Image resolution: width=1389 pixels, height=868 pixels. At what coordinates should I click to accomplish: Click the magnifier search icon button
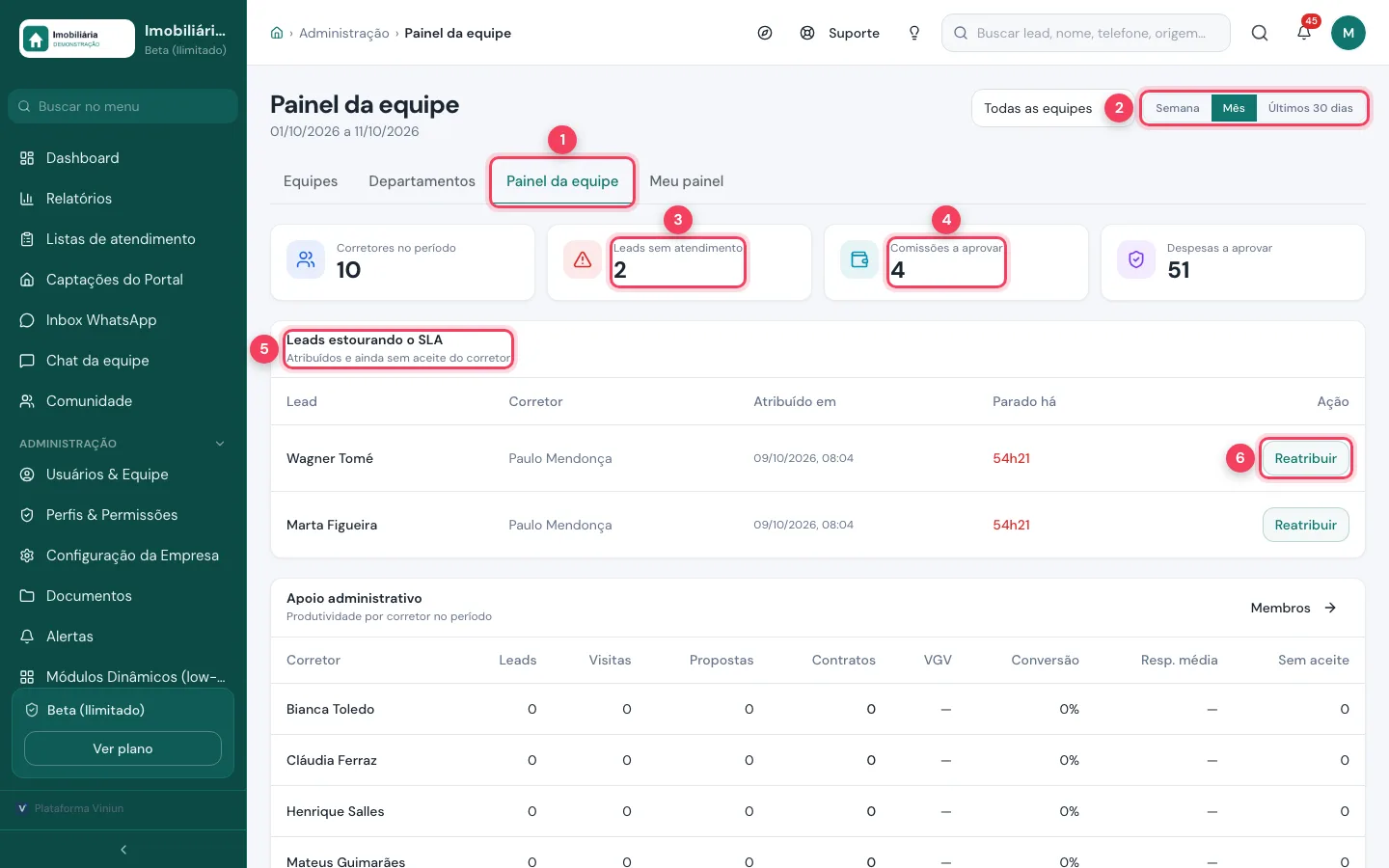[x=1260, y=33]
